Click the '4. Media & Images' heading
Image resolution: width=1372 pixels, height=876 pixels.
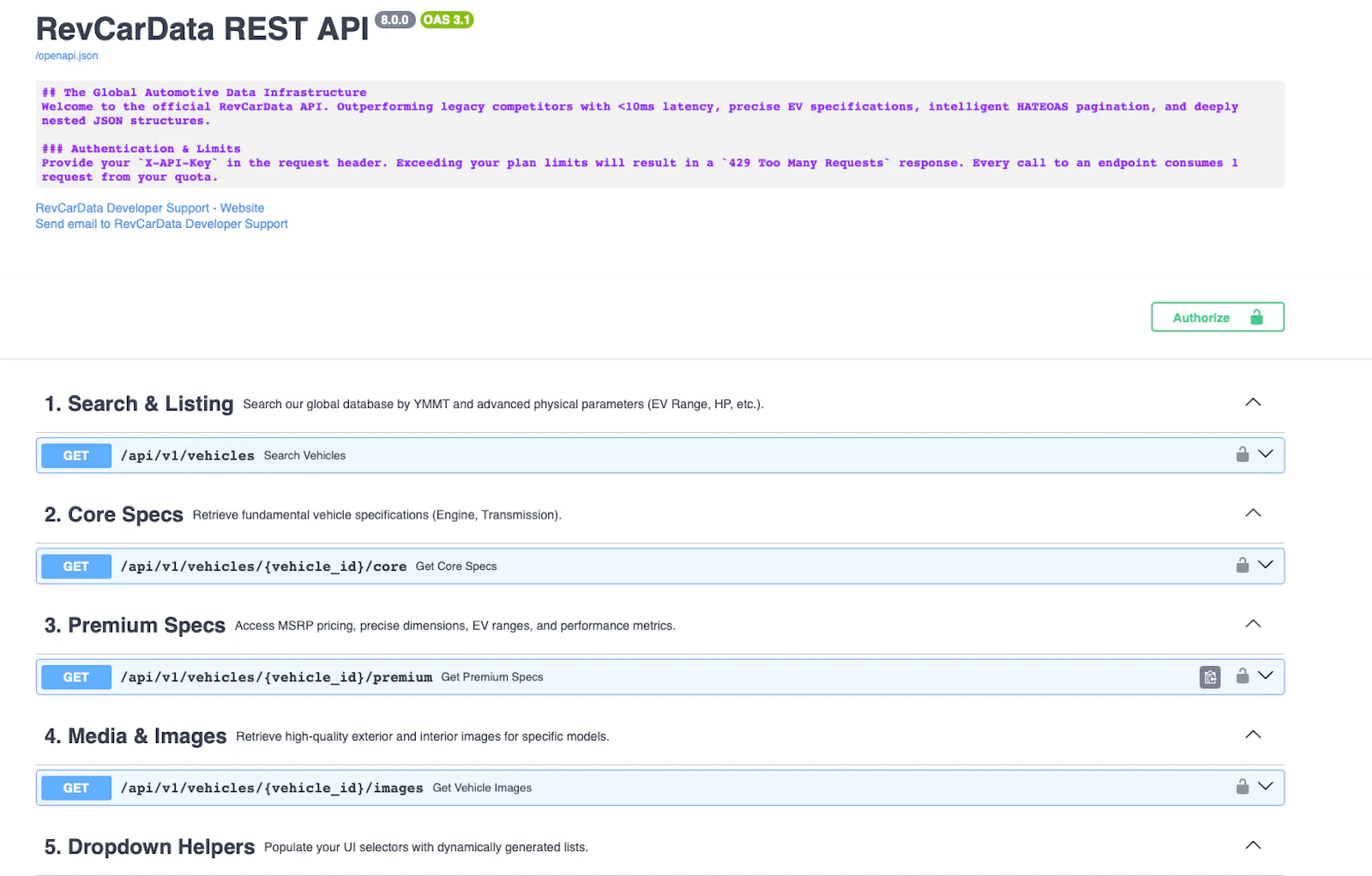point(135,736)
